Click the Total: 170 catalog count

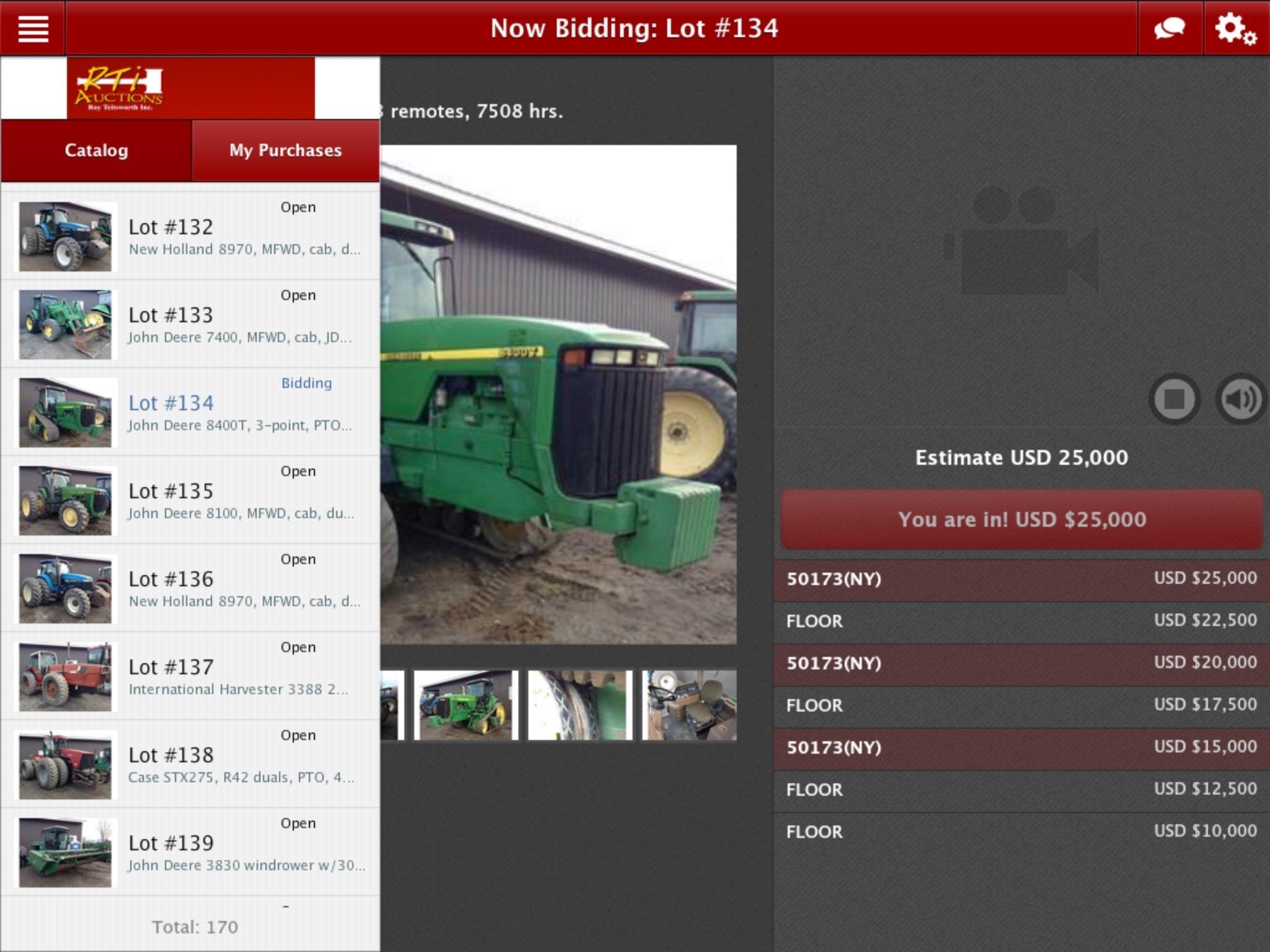pyautogui.click(x=195, y=927)
